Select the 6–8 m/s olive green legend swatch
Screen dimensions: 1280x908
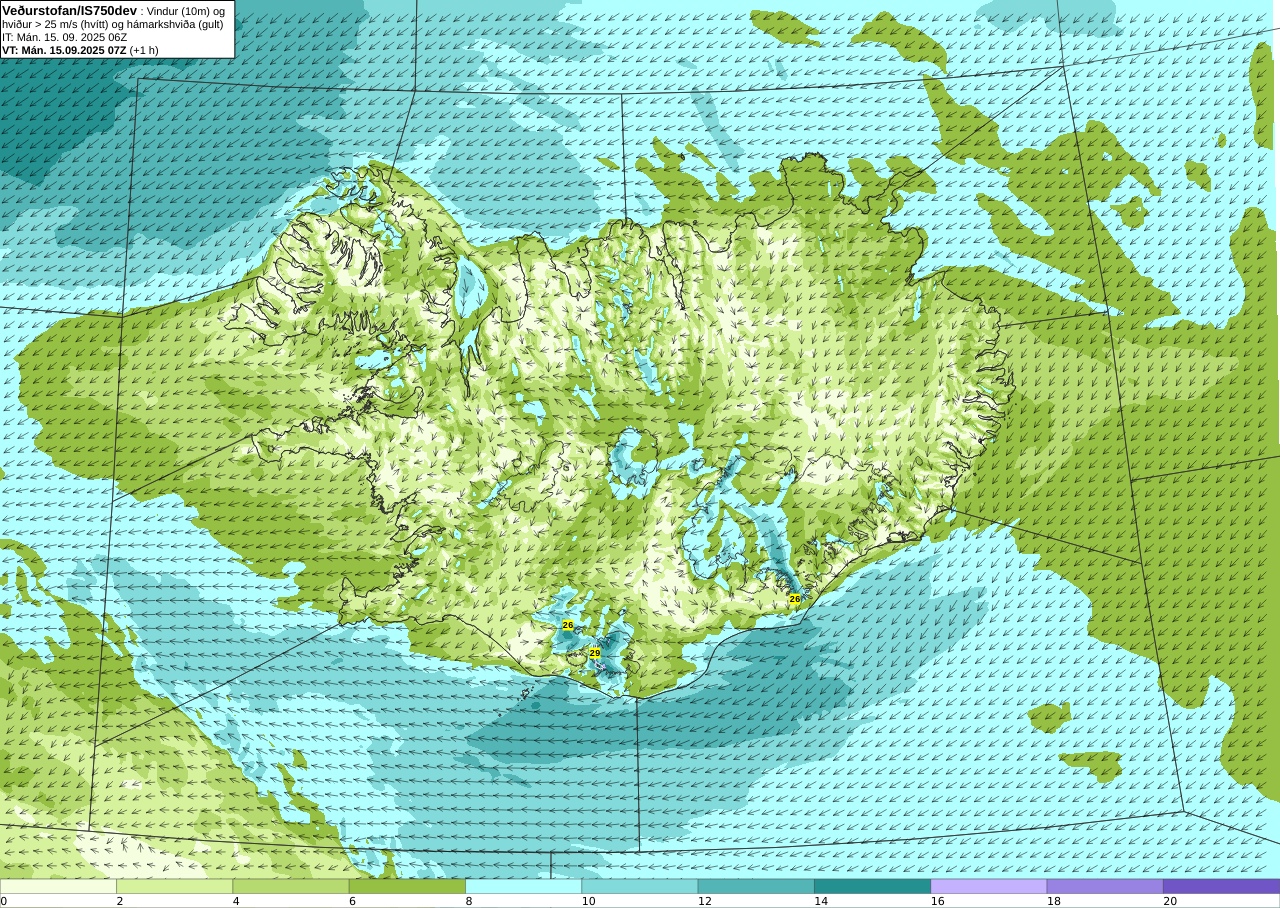coord(407,886)
